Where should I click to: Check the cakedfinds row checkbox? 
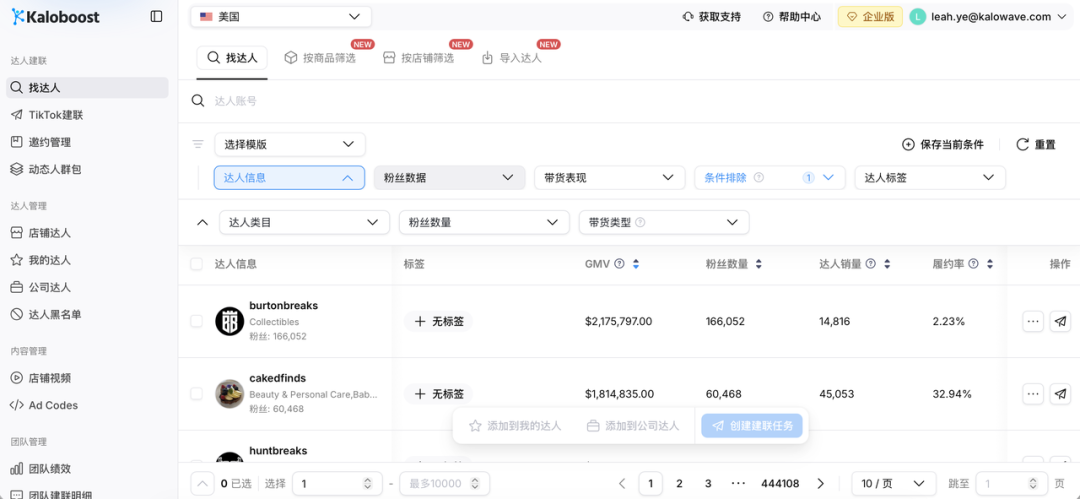(x=197, y=394)
